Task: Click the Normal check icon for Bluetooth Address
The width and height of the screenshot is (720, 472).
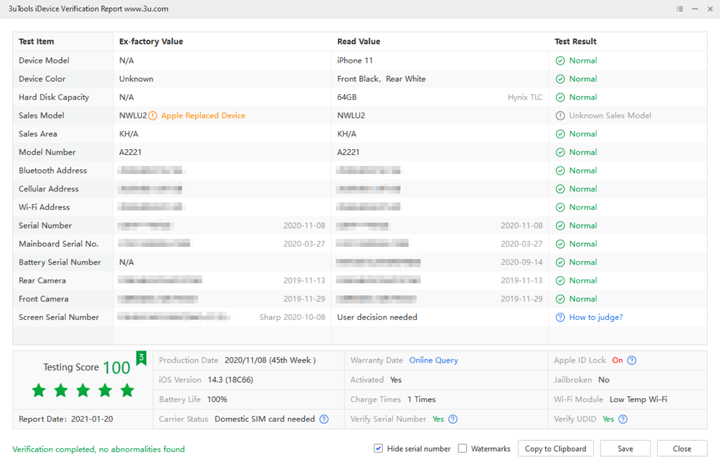Action: tap(560, 171)
